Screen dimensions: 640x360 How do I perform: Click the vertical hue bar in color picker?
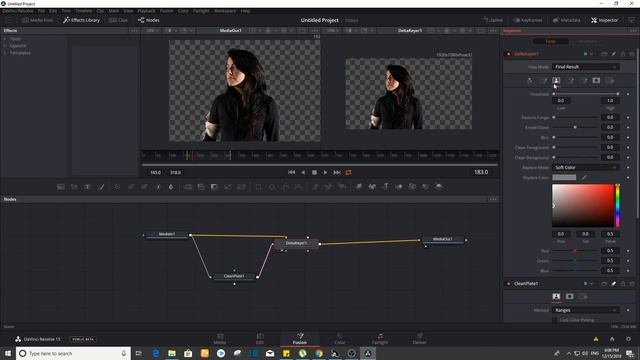618,205
